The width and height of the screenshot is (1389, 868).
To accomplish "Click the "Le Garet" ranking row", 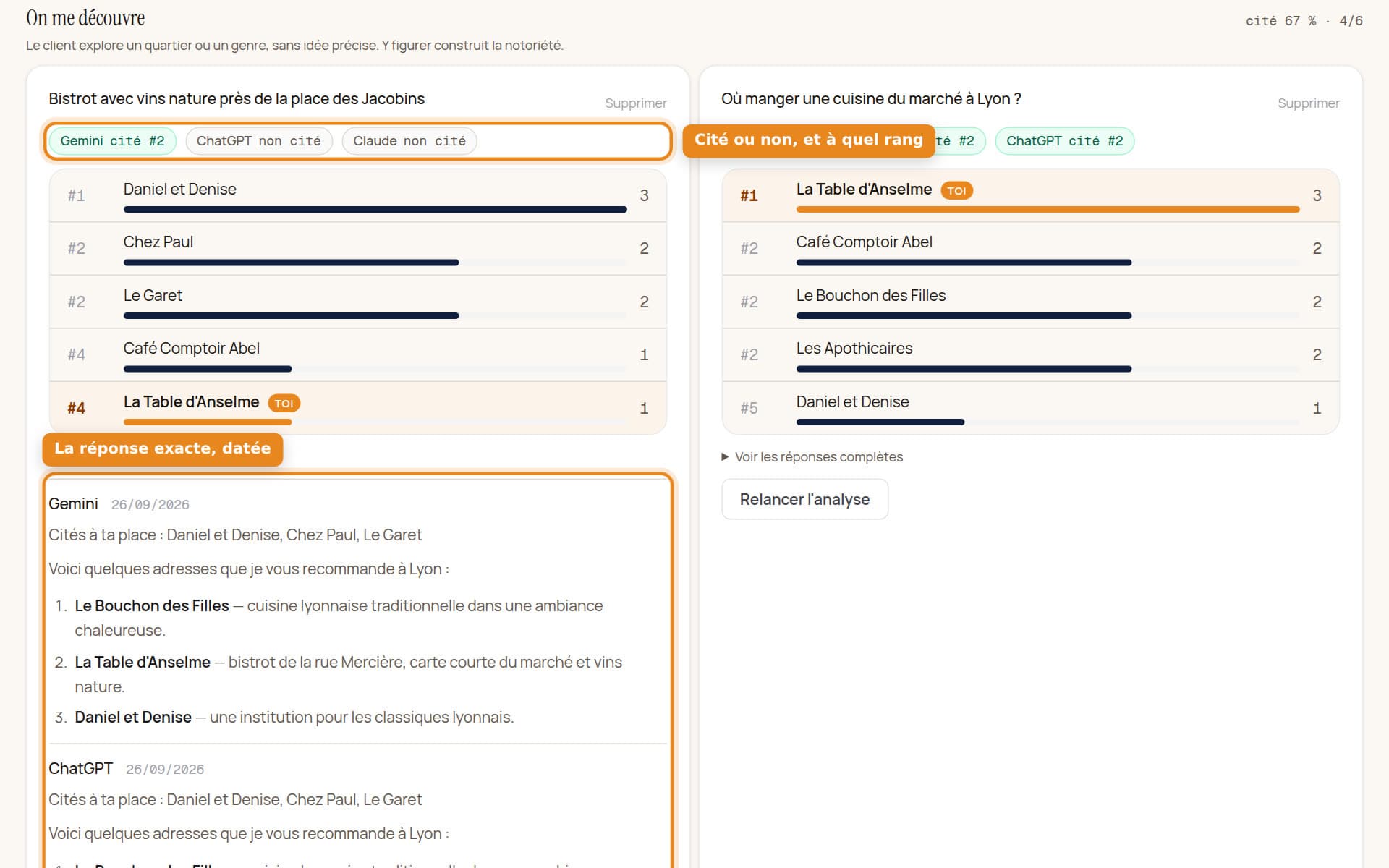I will point(357,302).
